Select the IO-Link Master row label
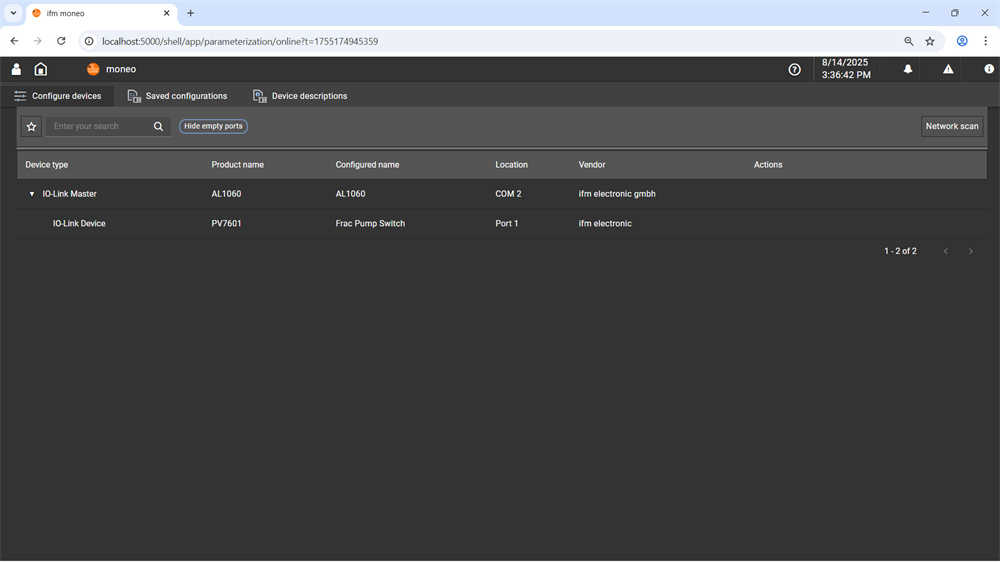The width and height of the screenshot is (1000, 562). (70, 194)
